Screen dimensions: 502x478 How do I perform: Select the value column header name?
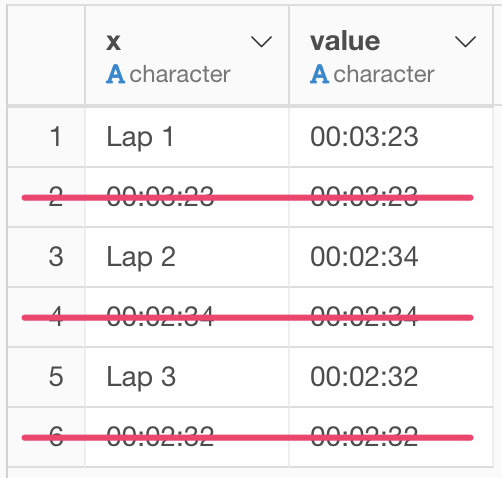pos(345,42)
